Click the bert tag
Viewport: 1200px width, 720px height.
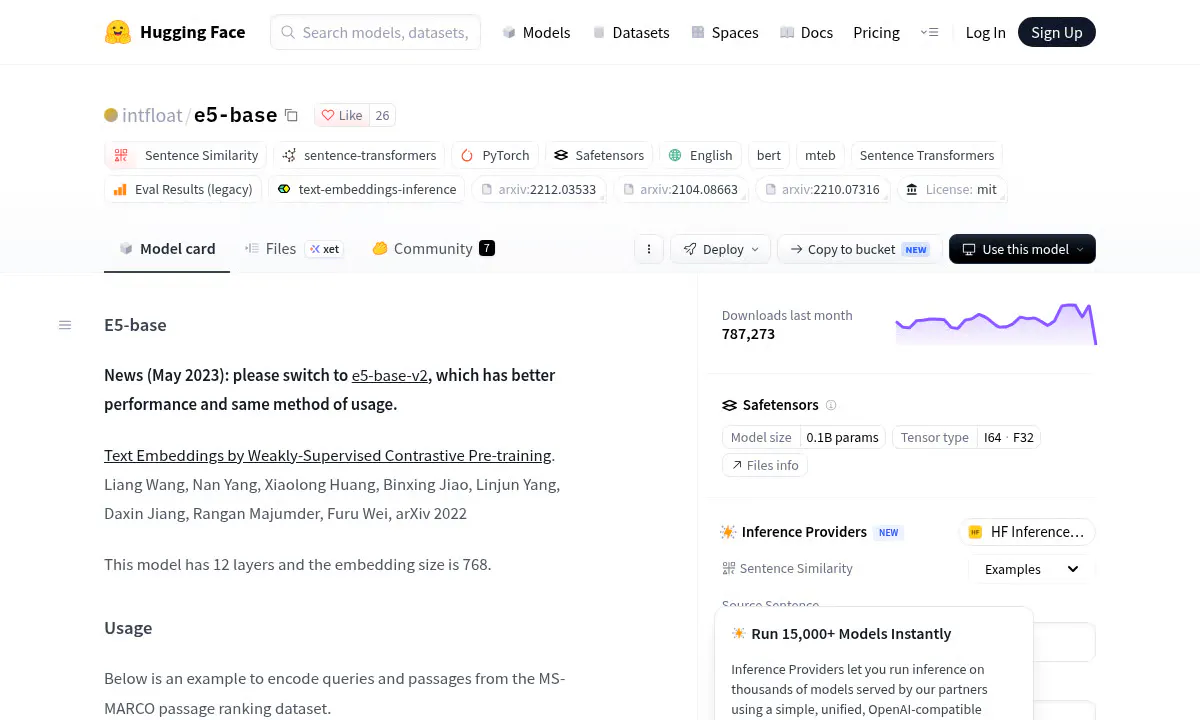point(769,155)
